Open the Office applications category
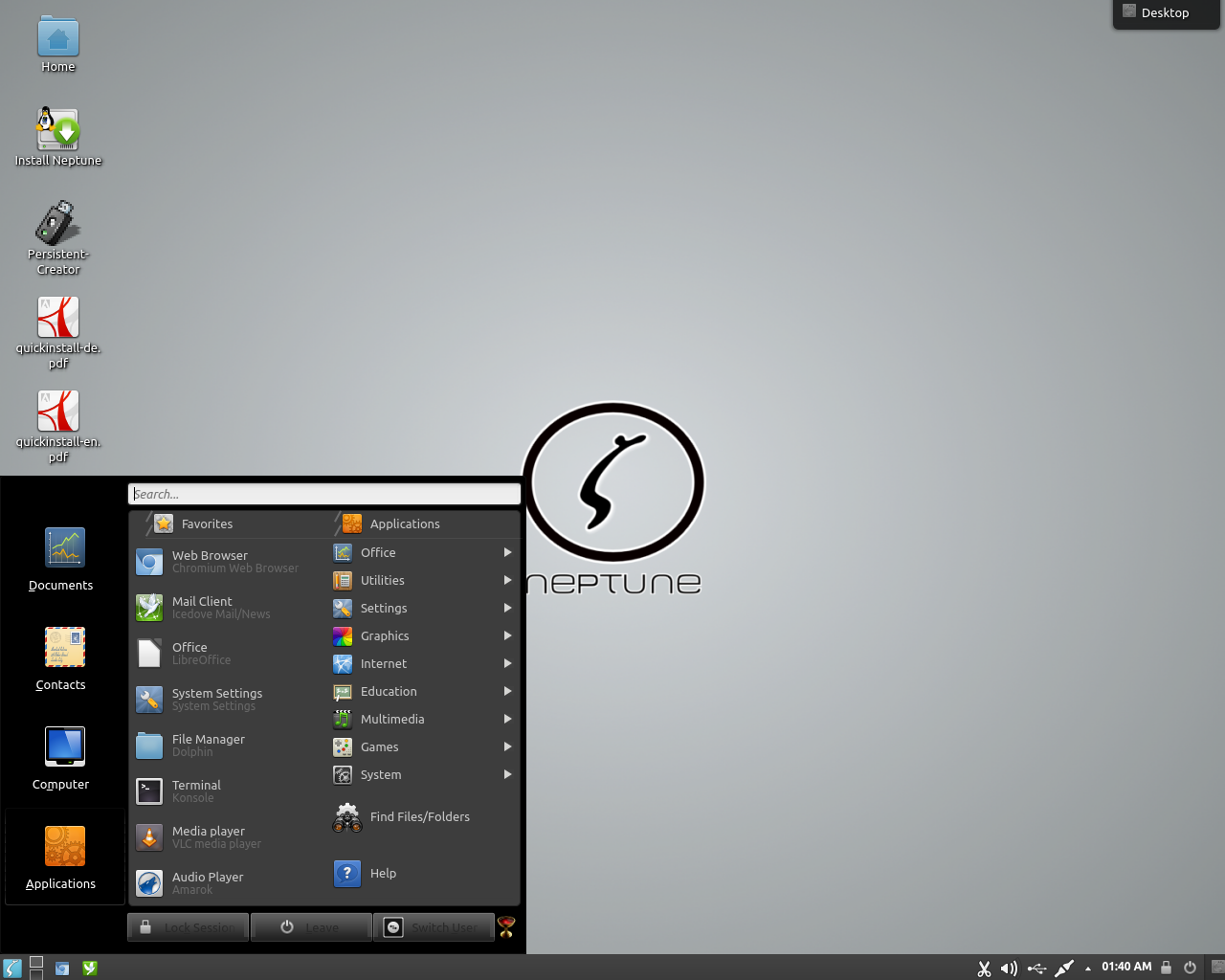This screenshot has width=1225, height=980. pyautogui.click(x=423, y=552)
